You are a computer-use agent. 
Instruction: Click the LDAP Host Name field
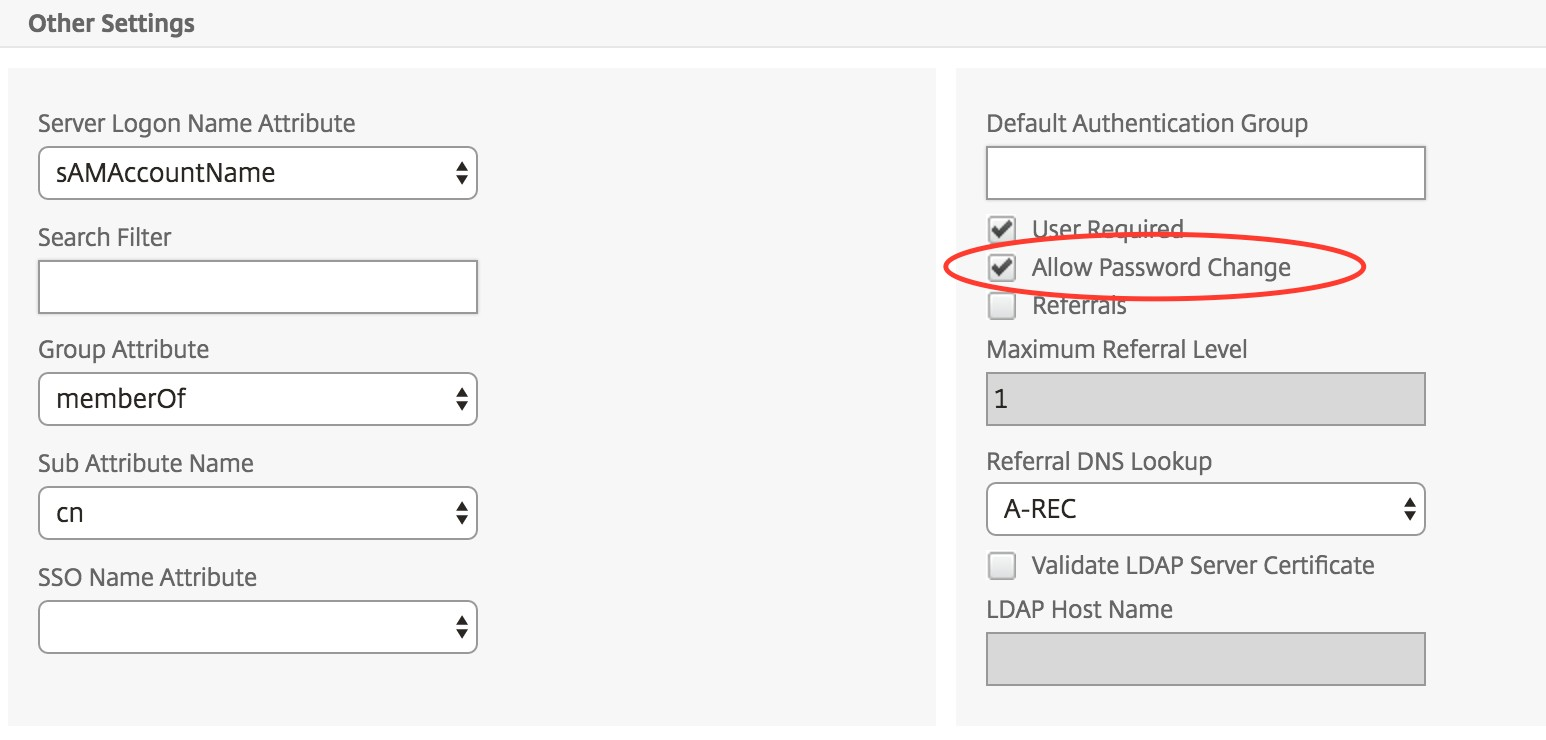click(1205, 659)
